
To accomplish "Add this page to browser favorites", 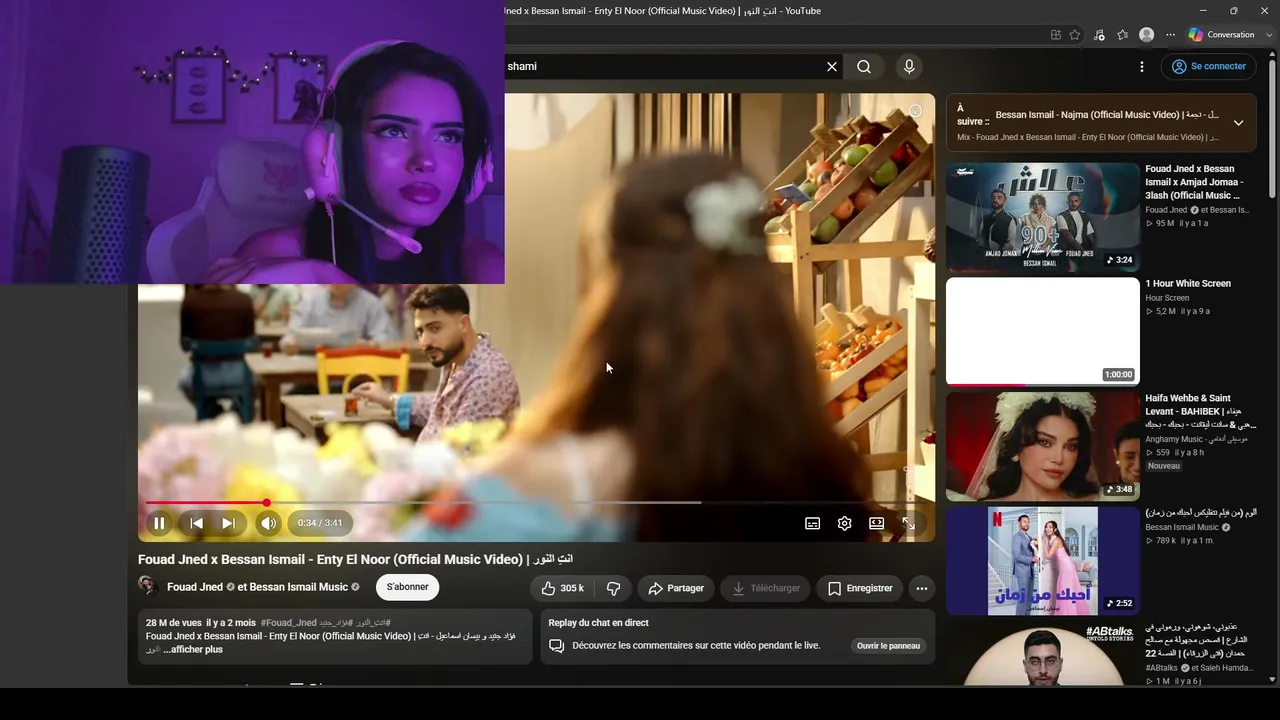I will [x=1075, y=35].
